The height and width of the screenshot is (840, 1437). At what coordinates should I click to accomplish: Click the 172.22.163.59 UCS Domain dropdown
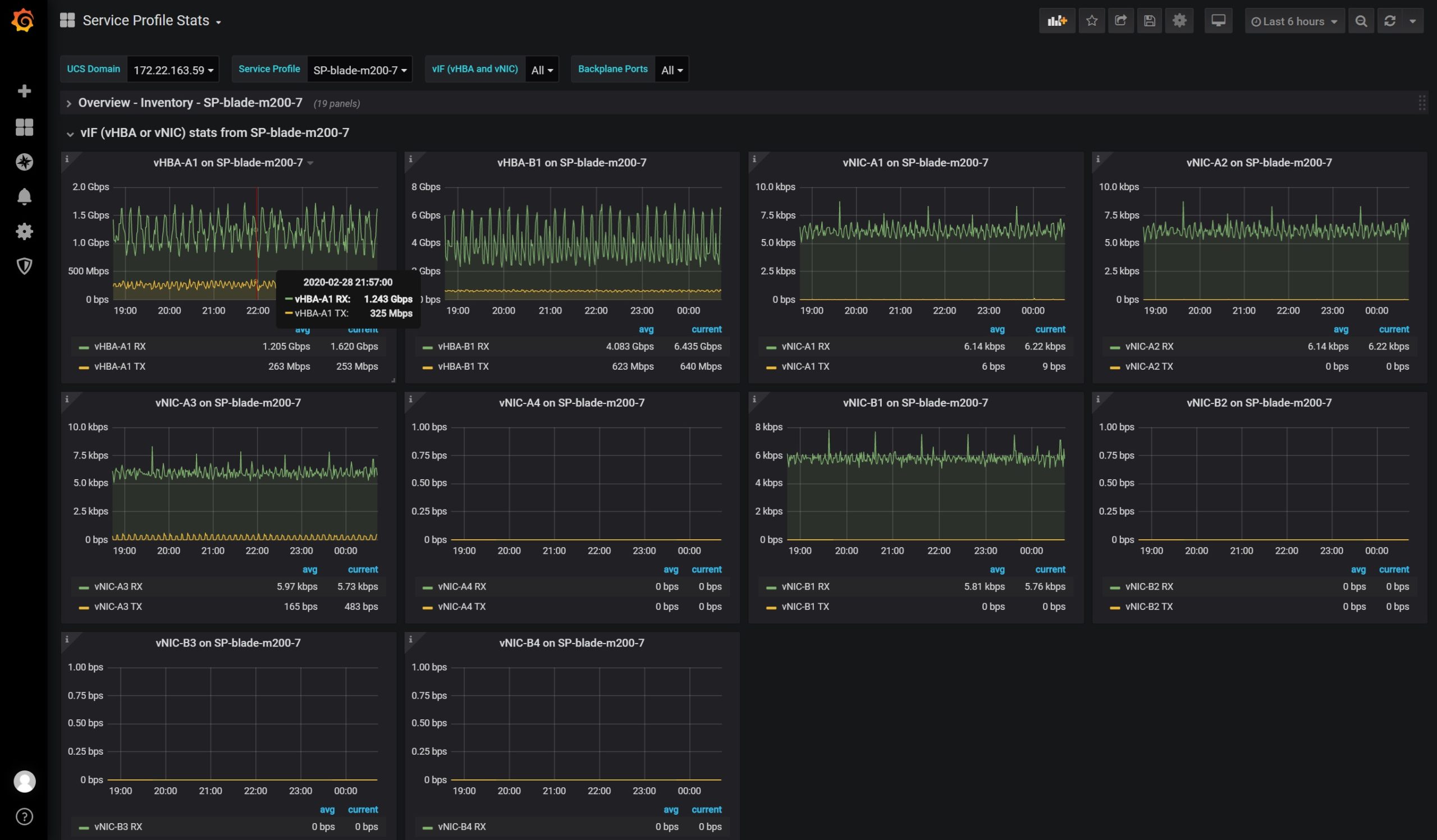point(172,69)
